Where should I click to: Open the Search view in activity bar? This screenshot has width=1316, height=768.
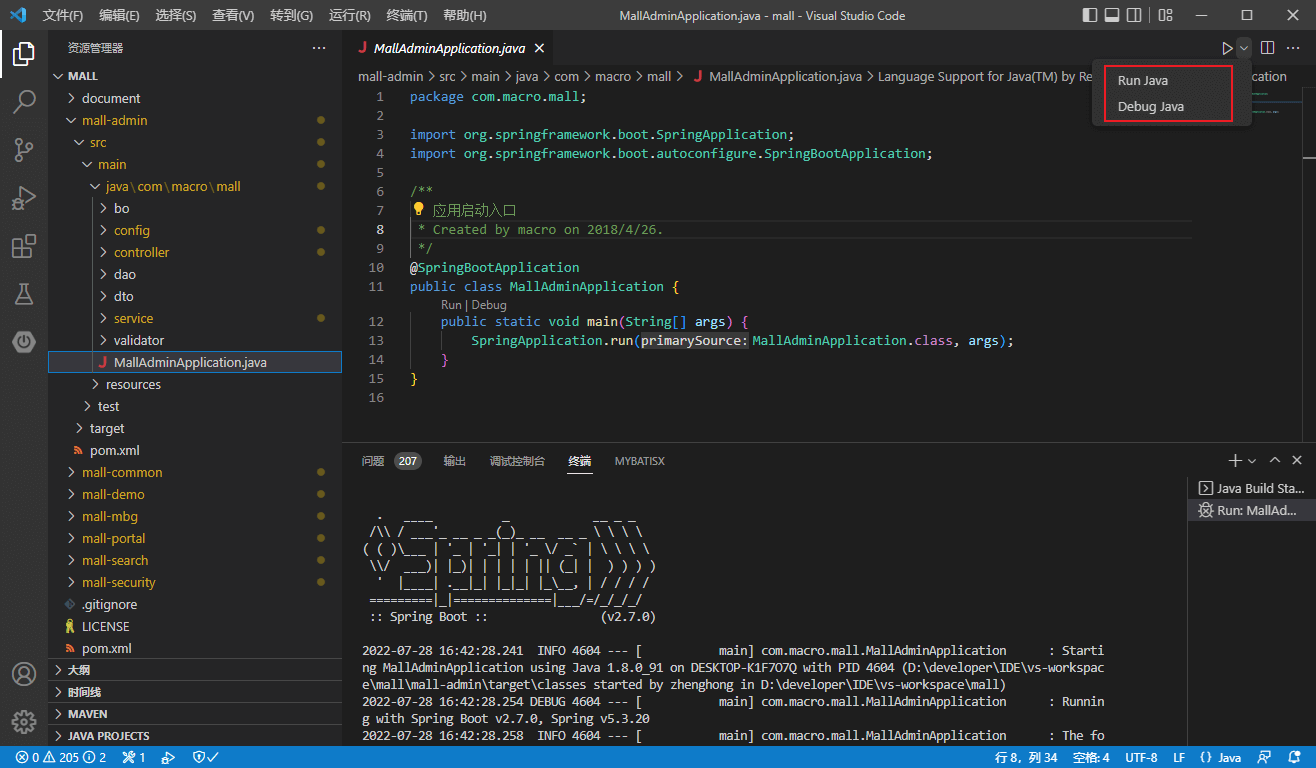pyautogui.click(x=24, y=101)
